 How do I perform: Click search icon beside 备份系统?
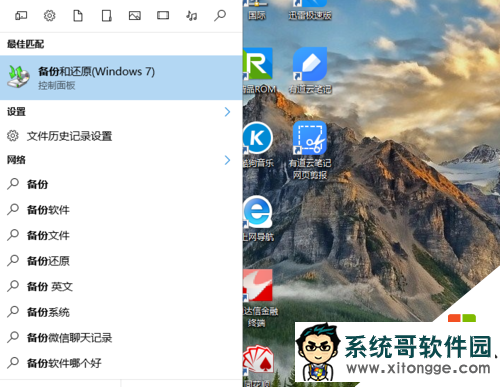[13, 311]
